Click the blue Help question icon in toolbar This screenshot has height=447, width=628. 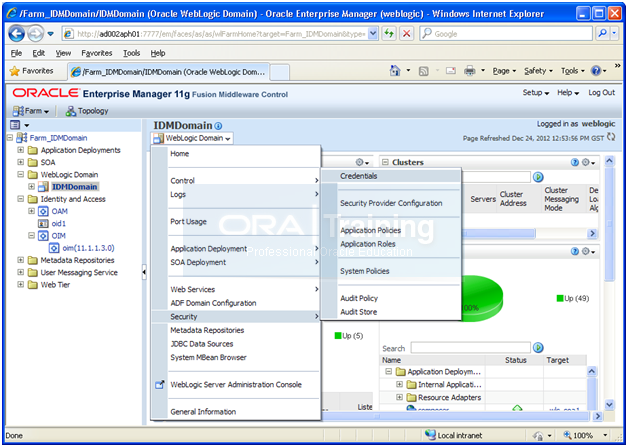click(x=596, y=71)
